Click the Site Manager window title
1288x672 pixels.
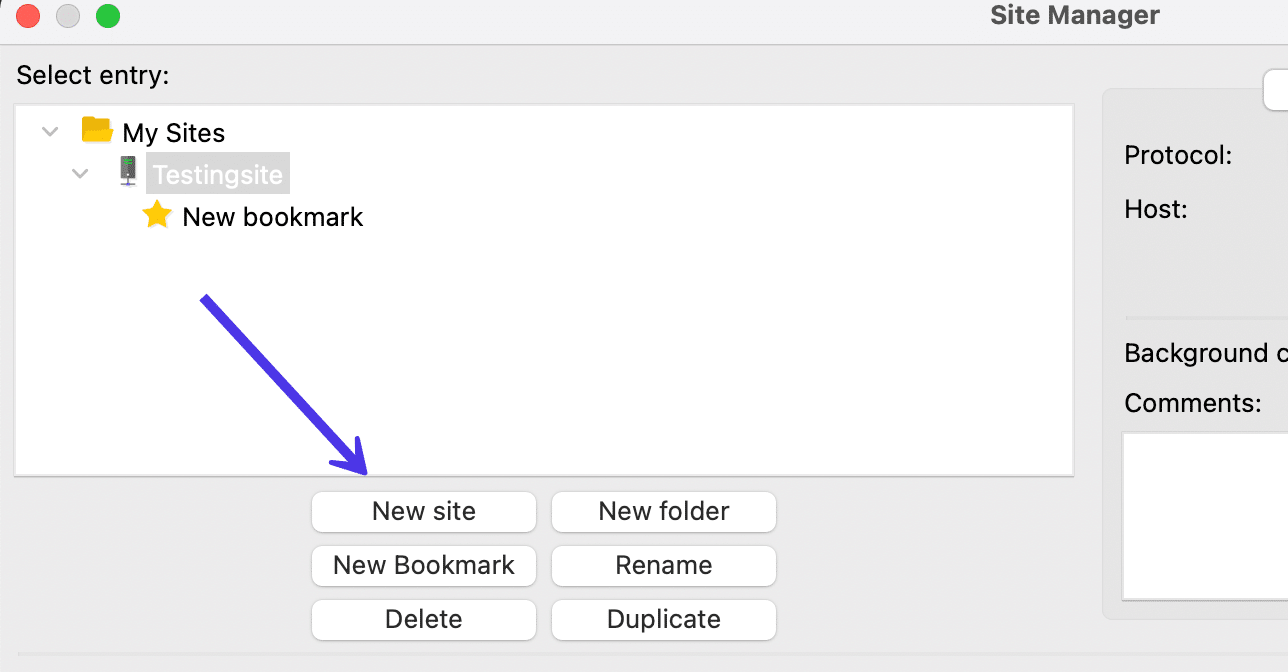tap(1074, 16)
